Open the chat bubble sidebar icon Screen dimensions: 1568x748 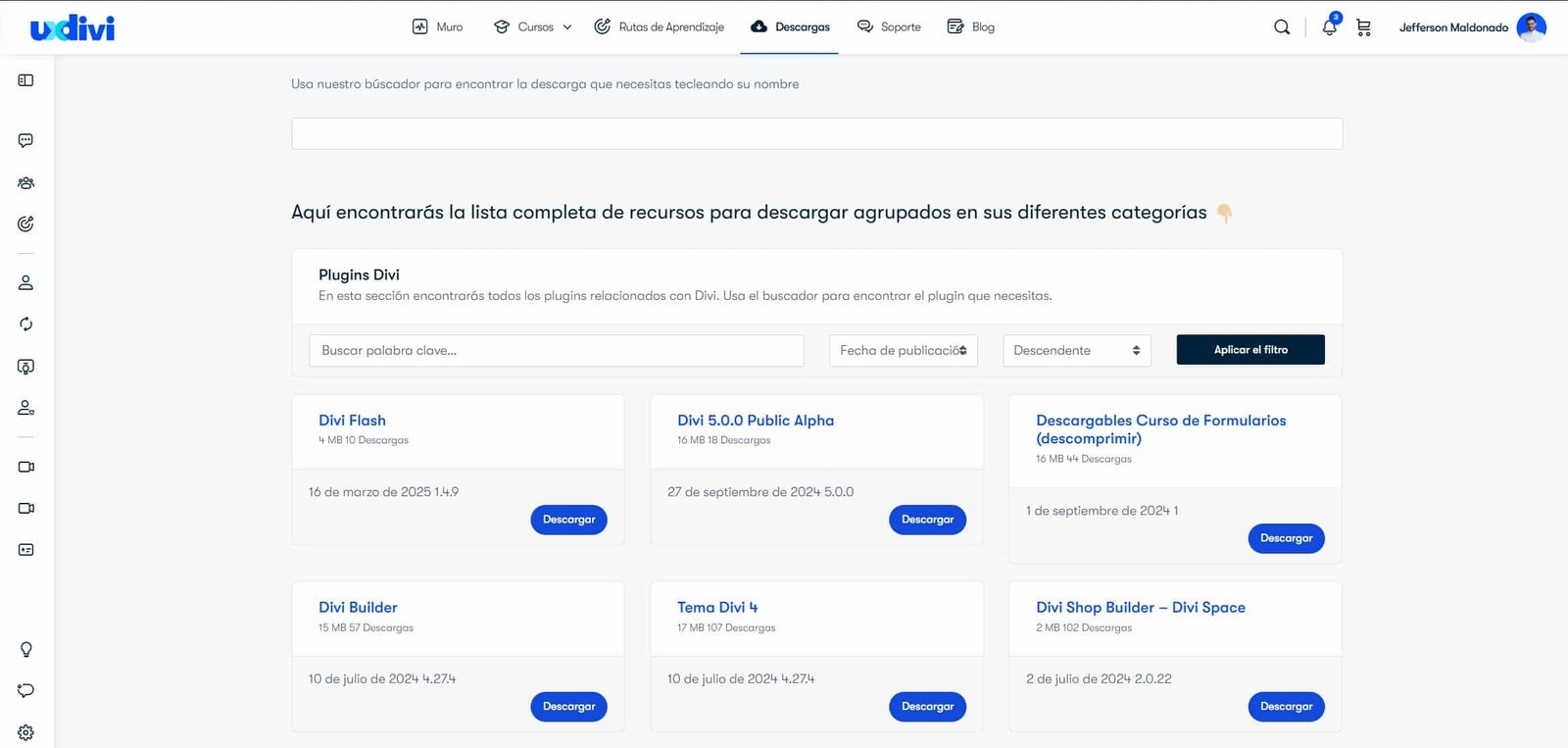pyautogui.click(x=26, y=141)
